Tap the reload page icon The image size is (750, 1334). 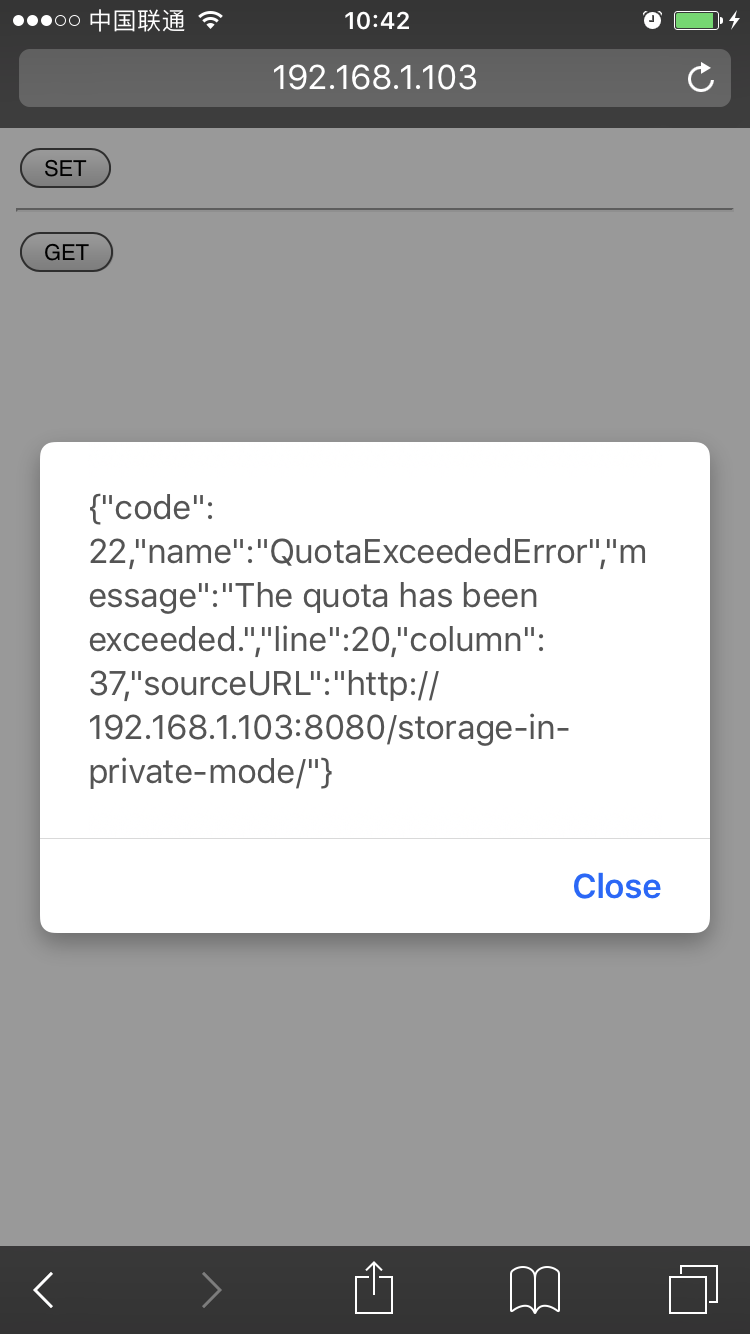tap(701, 78)
